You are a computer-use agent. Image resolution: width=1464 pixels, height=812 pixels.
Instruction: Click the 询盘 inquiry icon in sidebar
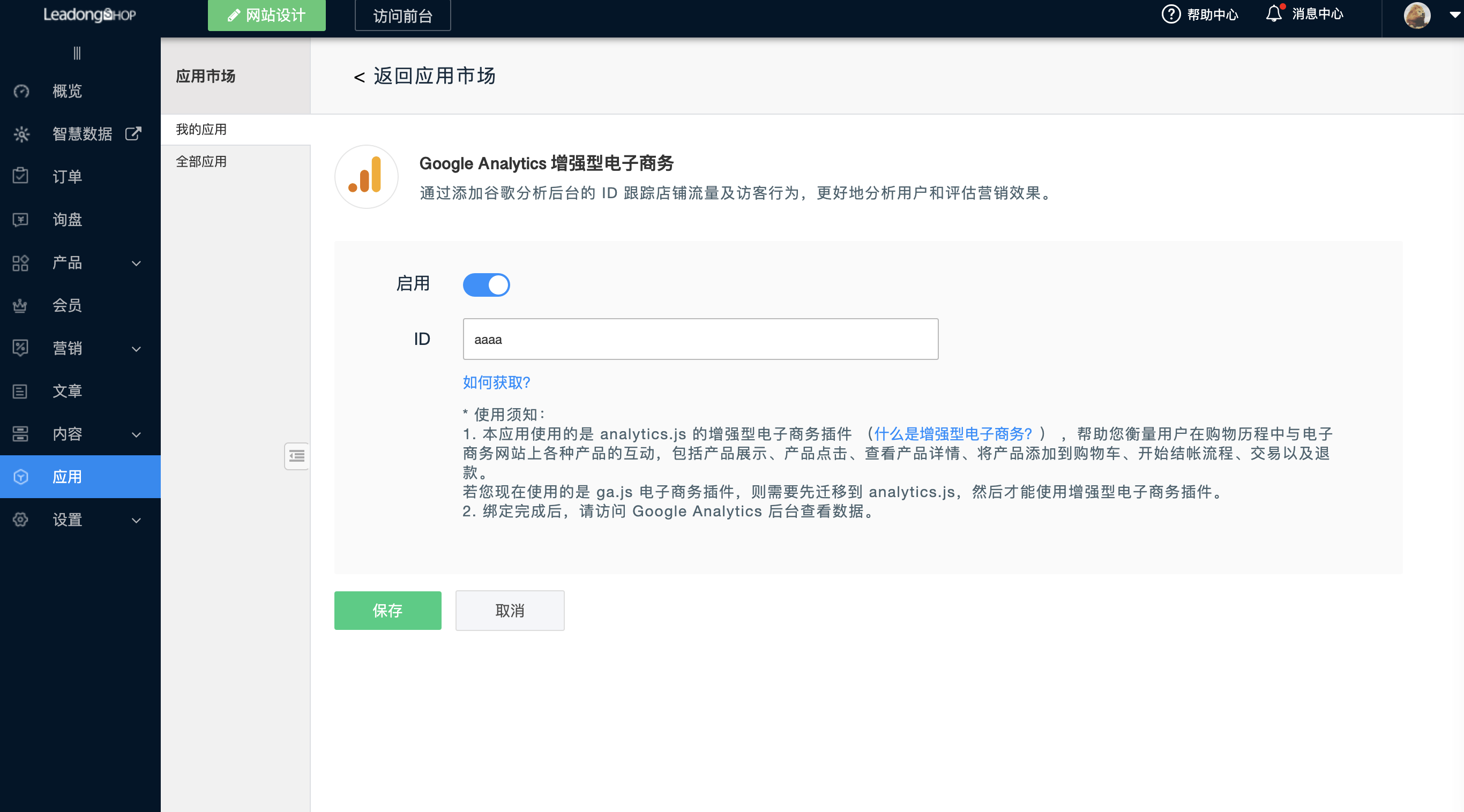coord(20,220)
